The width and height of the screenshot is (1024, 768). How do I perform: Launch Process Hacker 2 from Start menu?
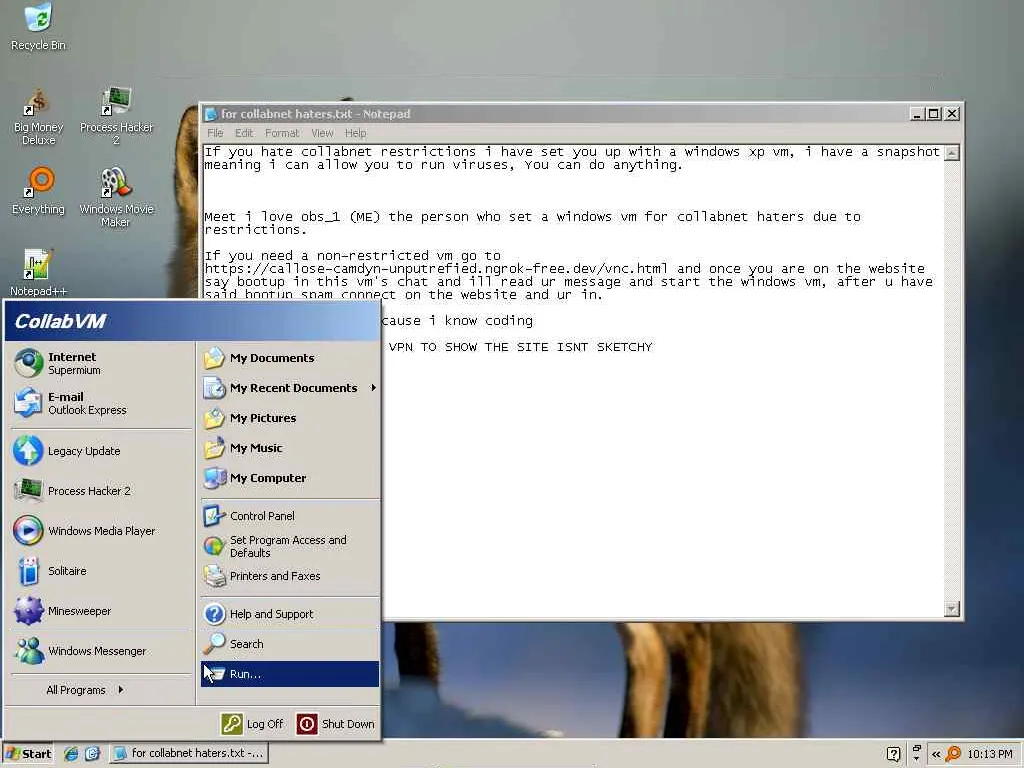pos(101,490)
